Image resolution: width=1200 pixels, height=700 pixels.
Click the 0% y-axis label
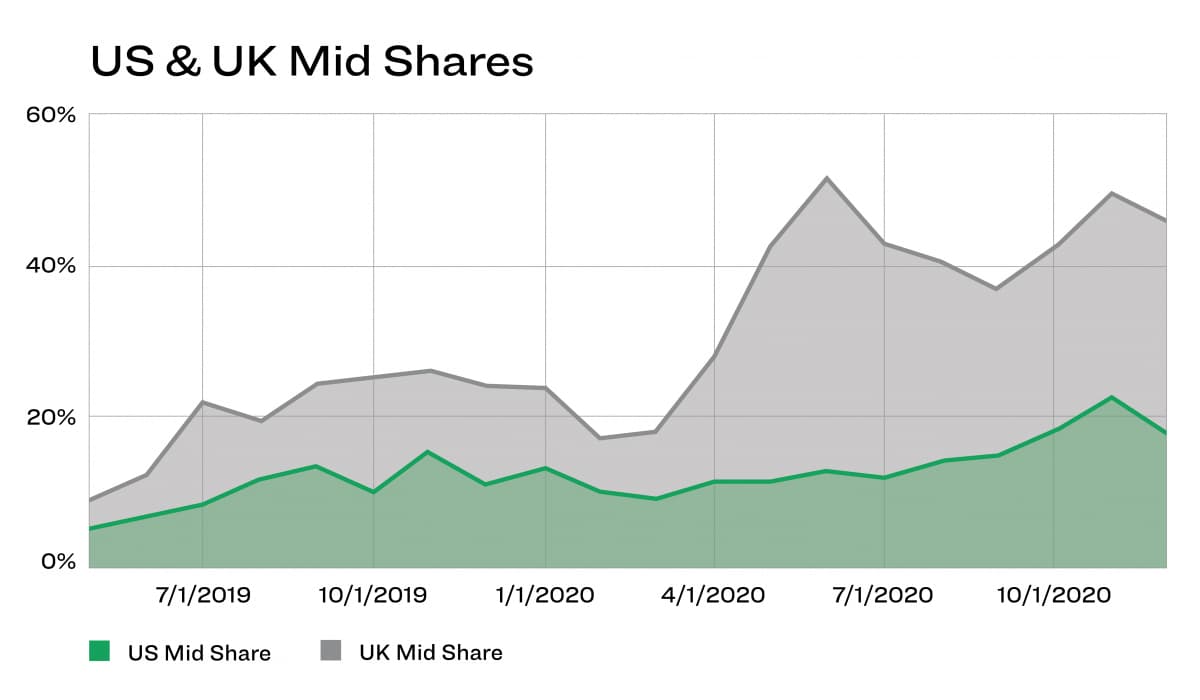click(57, 562)
